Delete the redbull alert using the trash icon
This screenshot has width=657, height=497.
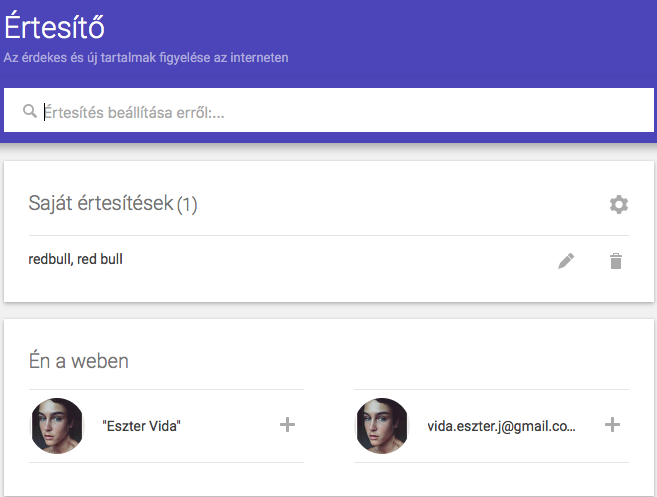pyautogui.click(x=616, y=262)
